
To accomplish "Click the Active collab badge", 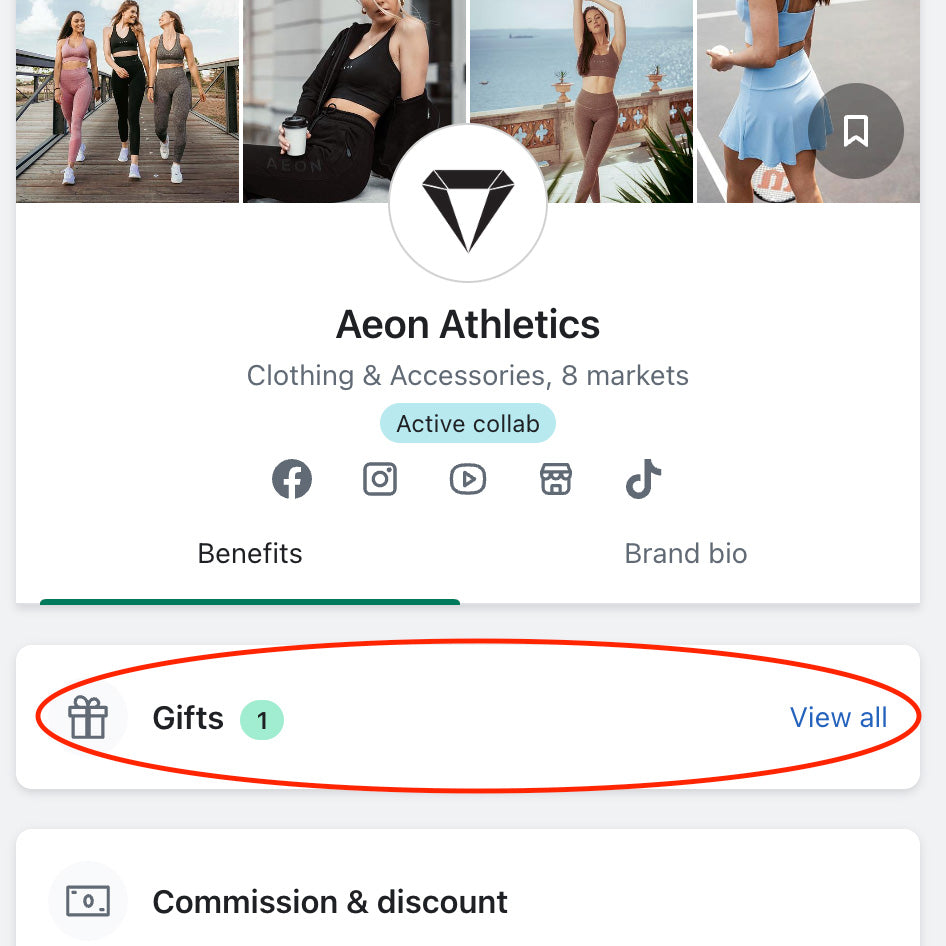I will coord(468,424).
